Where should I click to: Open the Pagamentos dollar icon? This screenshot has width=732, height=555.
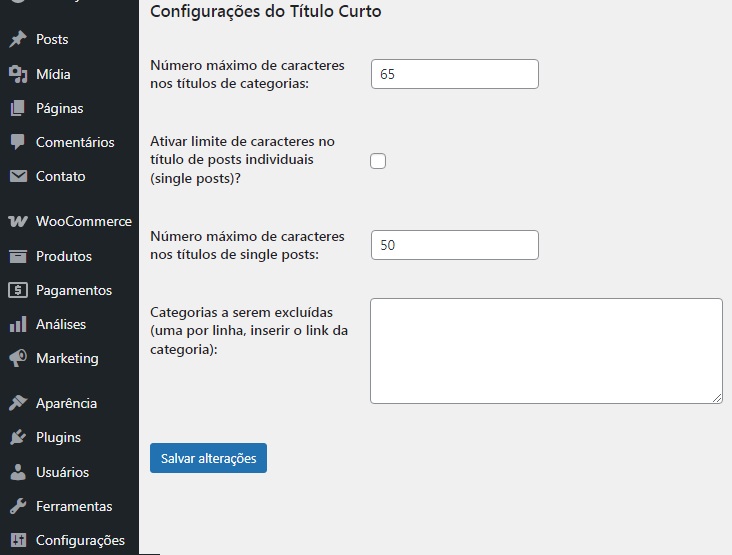18,290
